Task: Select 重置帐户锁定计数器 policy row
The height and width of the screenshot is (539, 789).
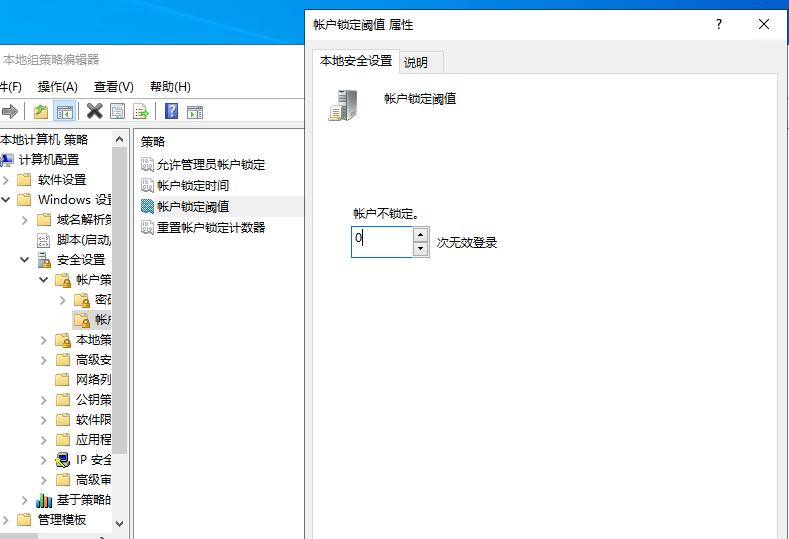Action: click(x=219, y=227)
